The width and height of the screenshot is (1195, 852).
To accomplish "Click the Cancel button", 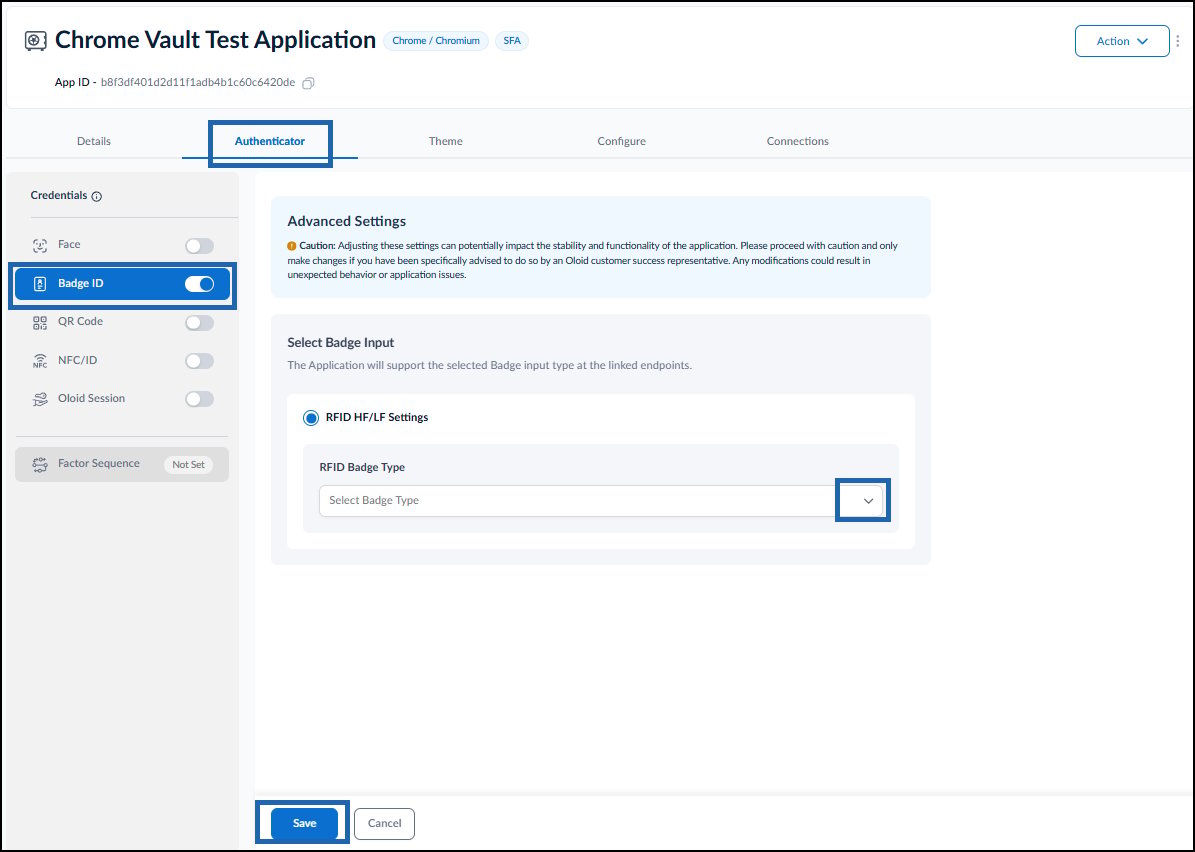I will pos(384,823).
